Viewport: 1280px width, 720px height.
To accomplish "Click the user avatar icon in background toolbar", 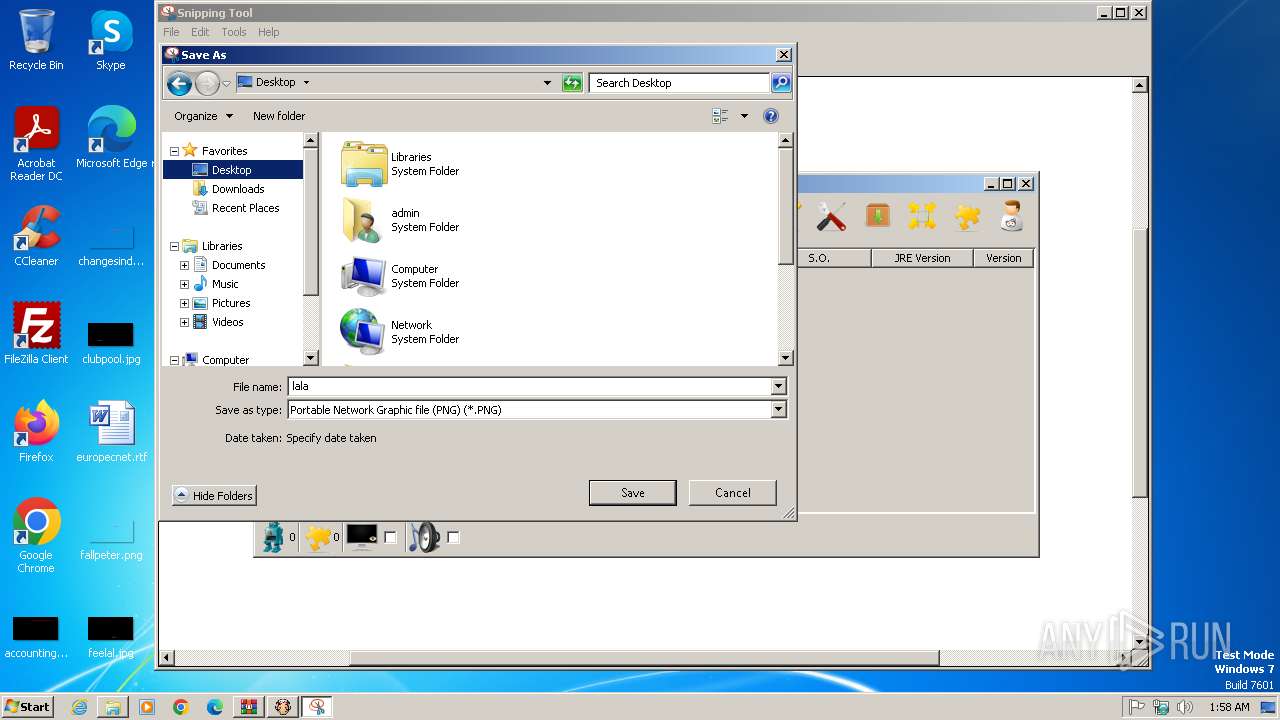I will (1012, 216).
